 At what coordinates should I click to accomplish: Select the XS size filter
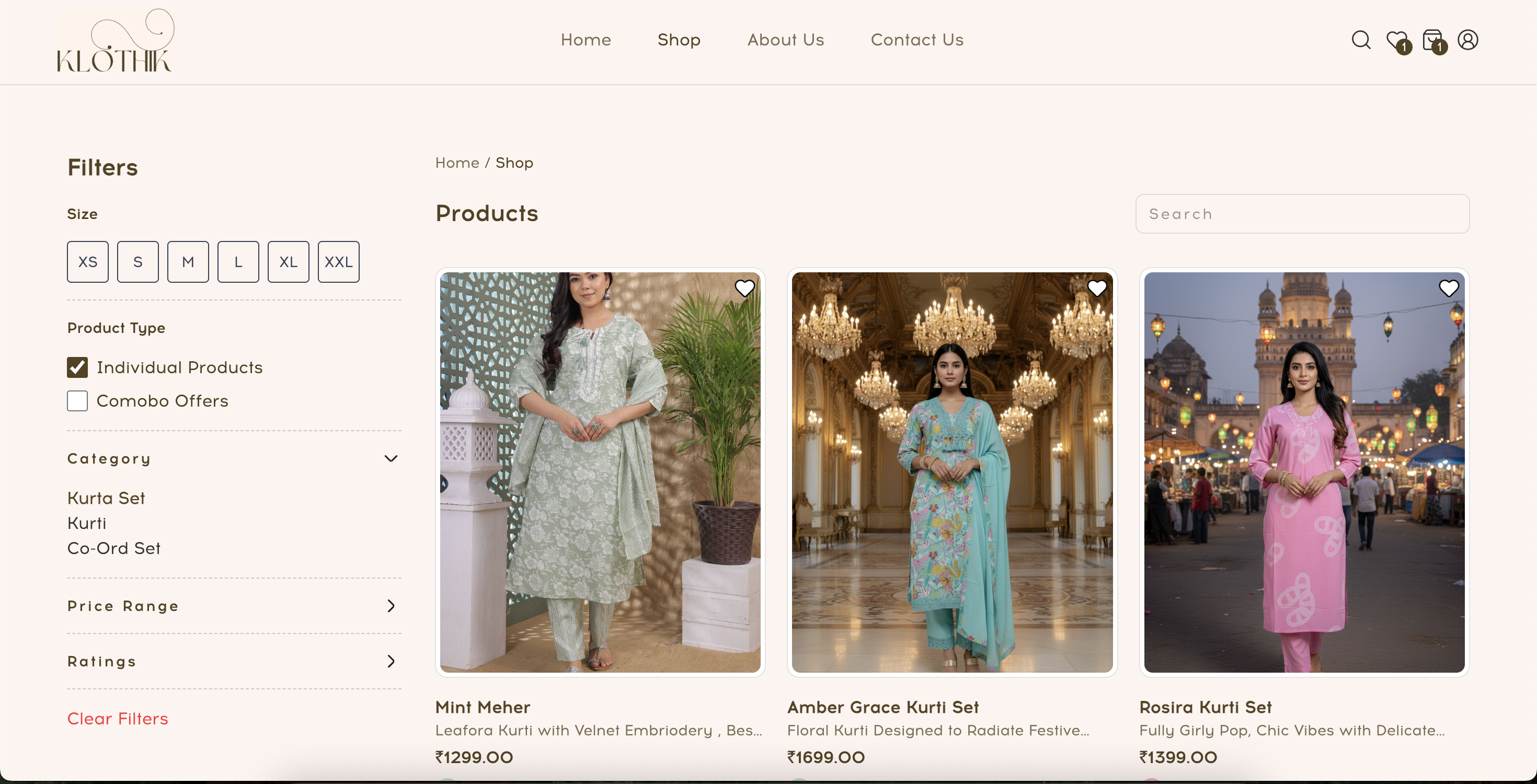pos(88,262)
